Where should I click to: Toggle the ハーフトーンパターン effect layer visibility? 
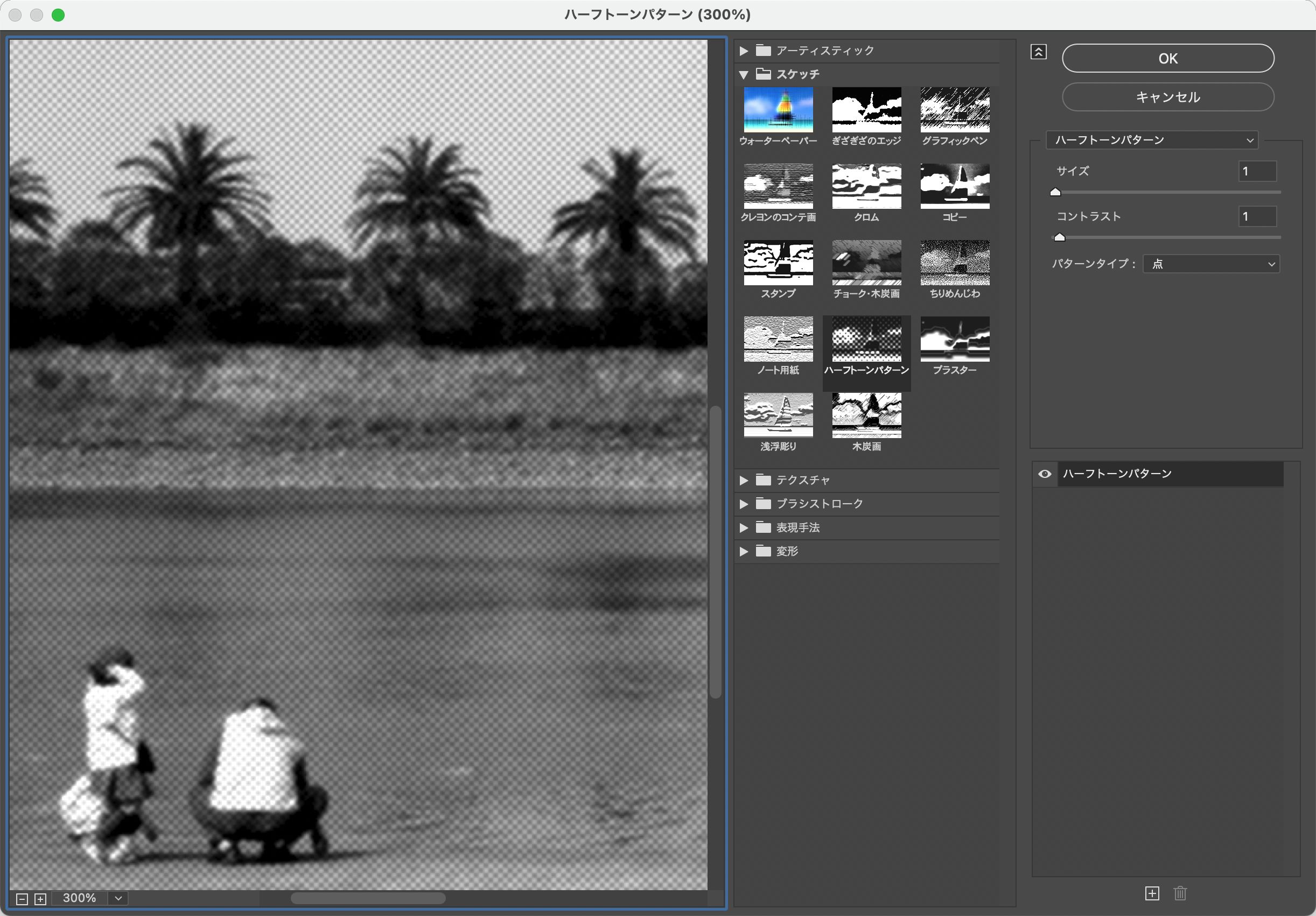1044,474
